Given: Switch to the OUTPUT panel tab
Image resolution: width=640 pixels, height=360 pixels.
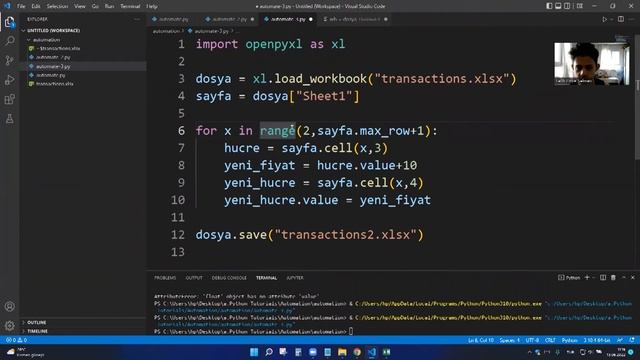Looking at the screenshot, I should (x=194, y=278).
